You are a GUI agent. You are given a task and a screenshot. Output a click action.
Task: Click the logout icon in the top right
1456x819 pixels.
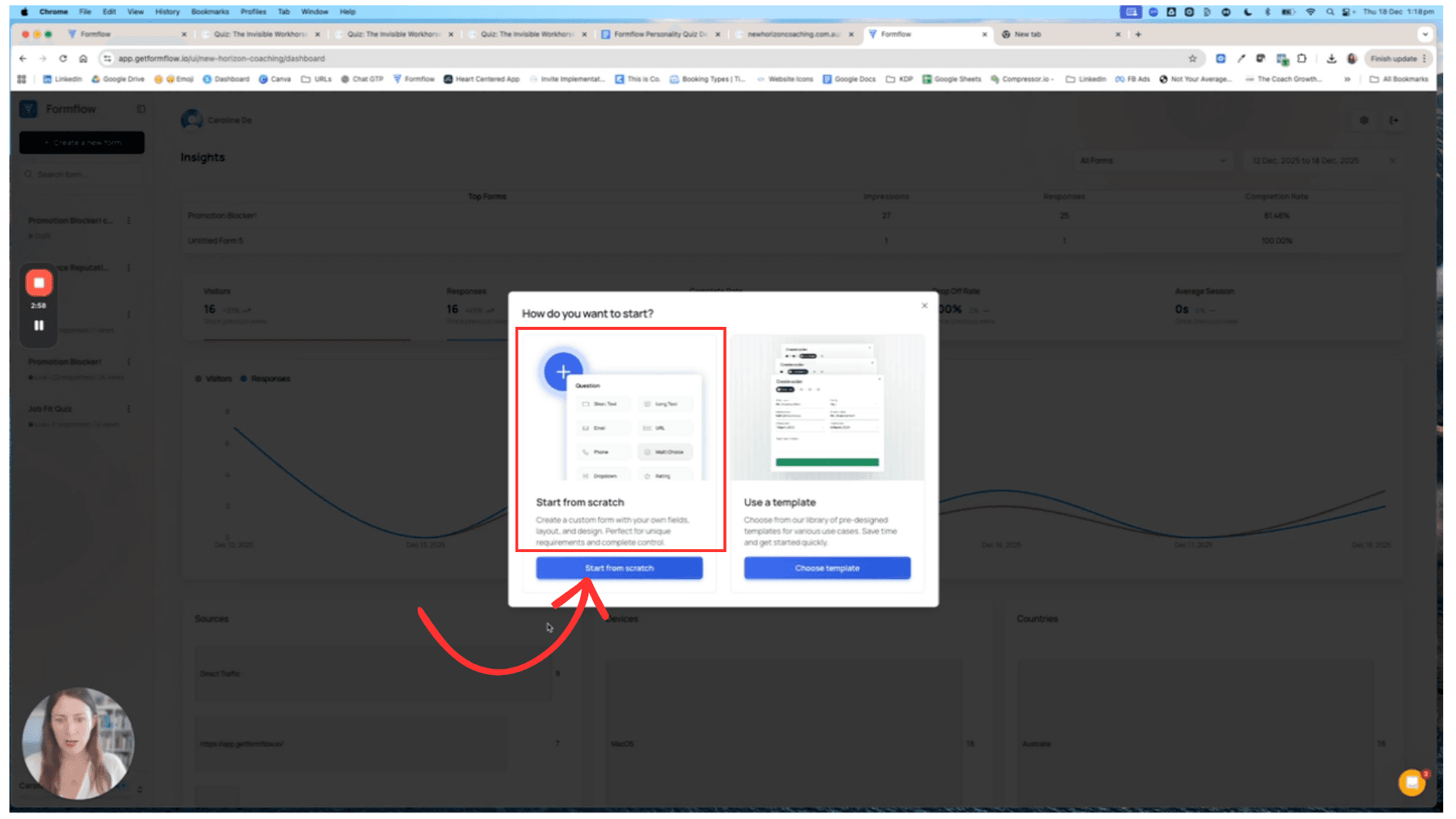[x=1394, y=121]
